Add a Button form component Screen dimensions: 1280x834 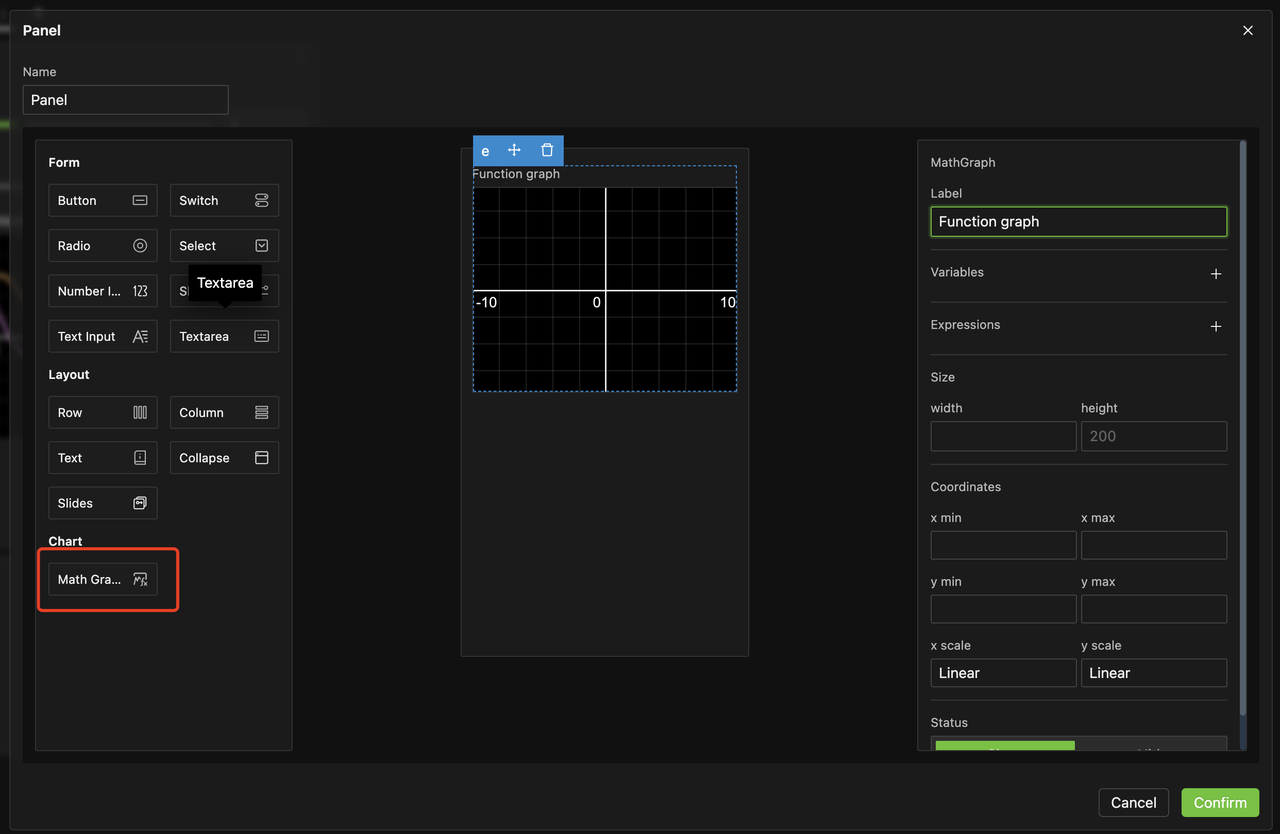point(103,200)
